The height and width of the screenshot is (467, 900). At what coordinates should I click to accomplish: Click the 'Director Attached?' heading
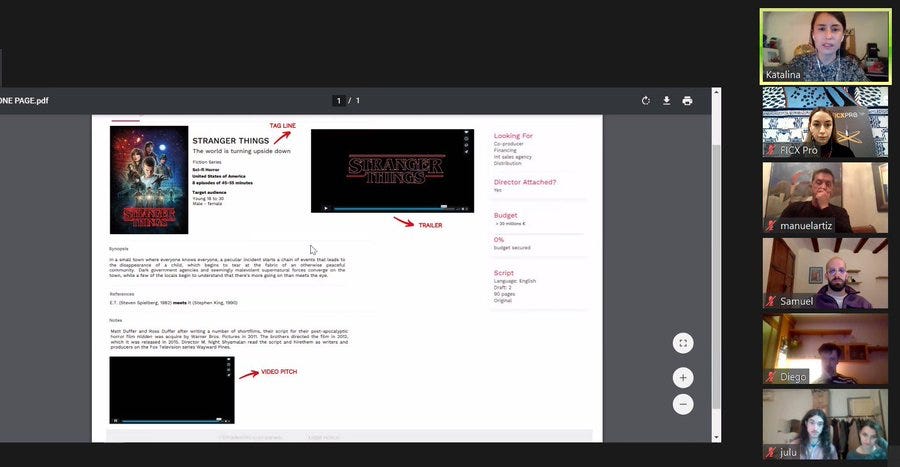pyautogui.click(x=525, y=182)
